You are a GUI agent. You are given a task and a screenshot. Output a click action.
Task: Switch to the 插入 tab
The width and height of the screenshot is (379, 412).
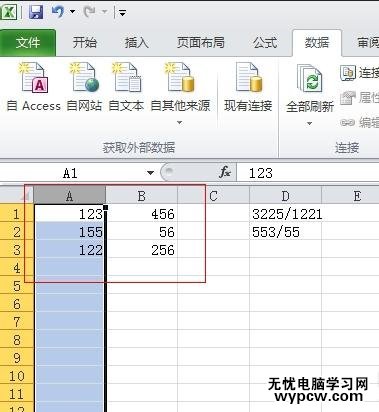pos(136,43)
